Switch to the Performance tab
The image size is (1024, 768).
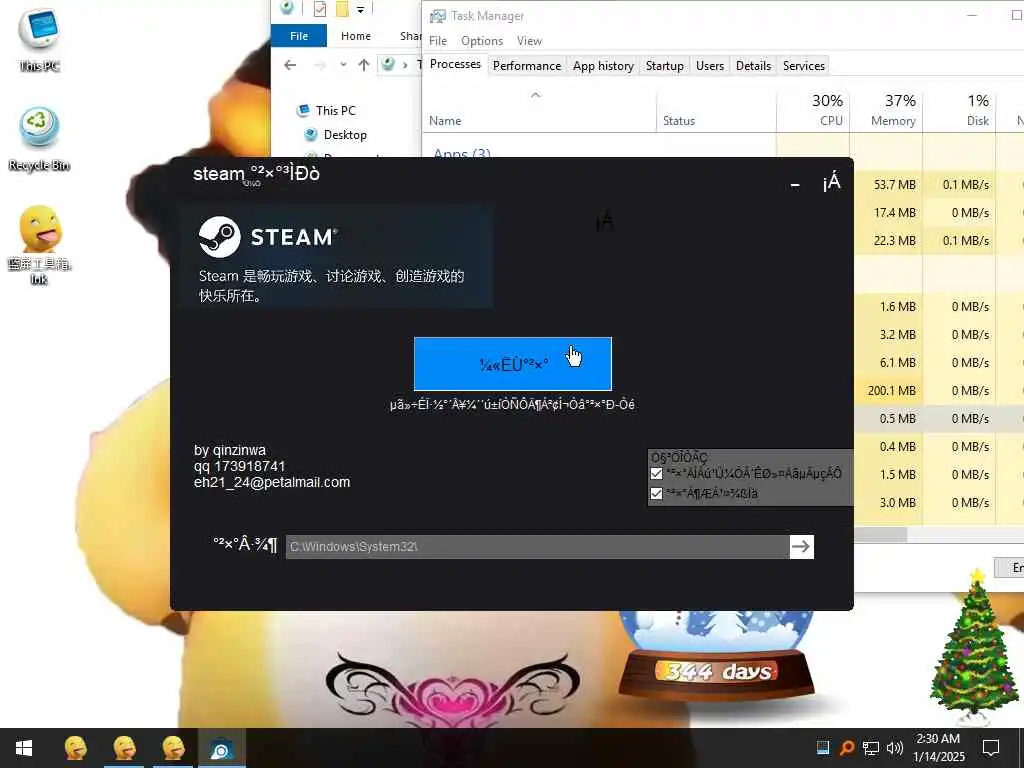526,65
